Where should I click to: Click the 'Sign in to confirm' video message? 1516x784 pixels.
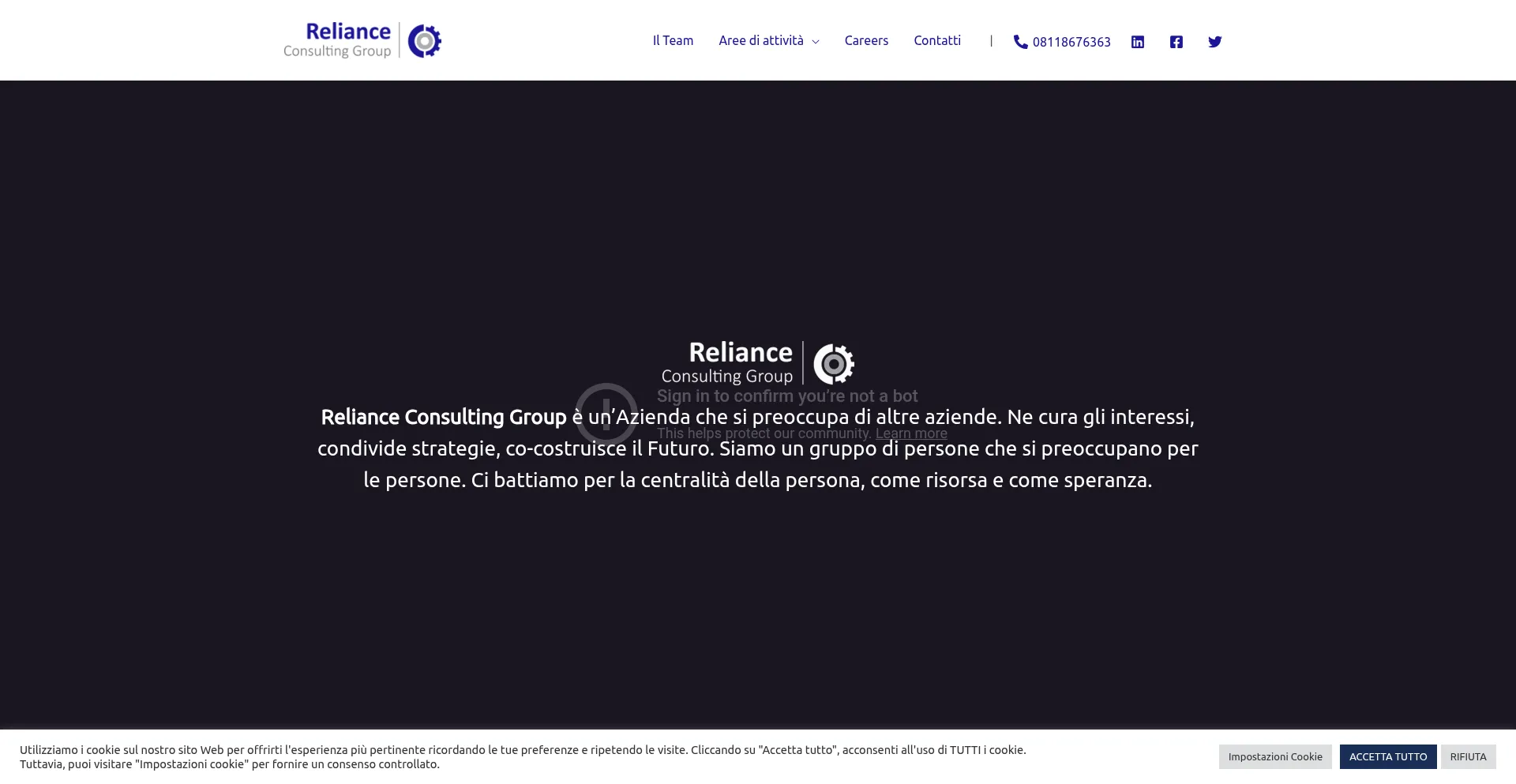click(786, 396)
